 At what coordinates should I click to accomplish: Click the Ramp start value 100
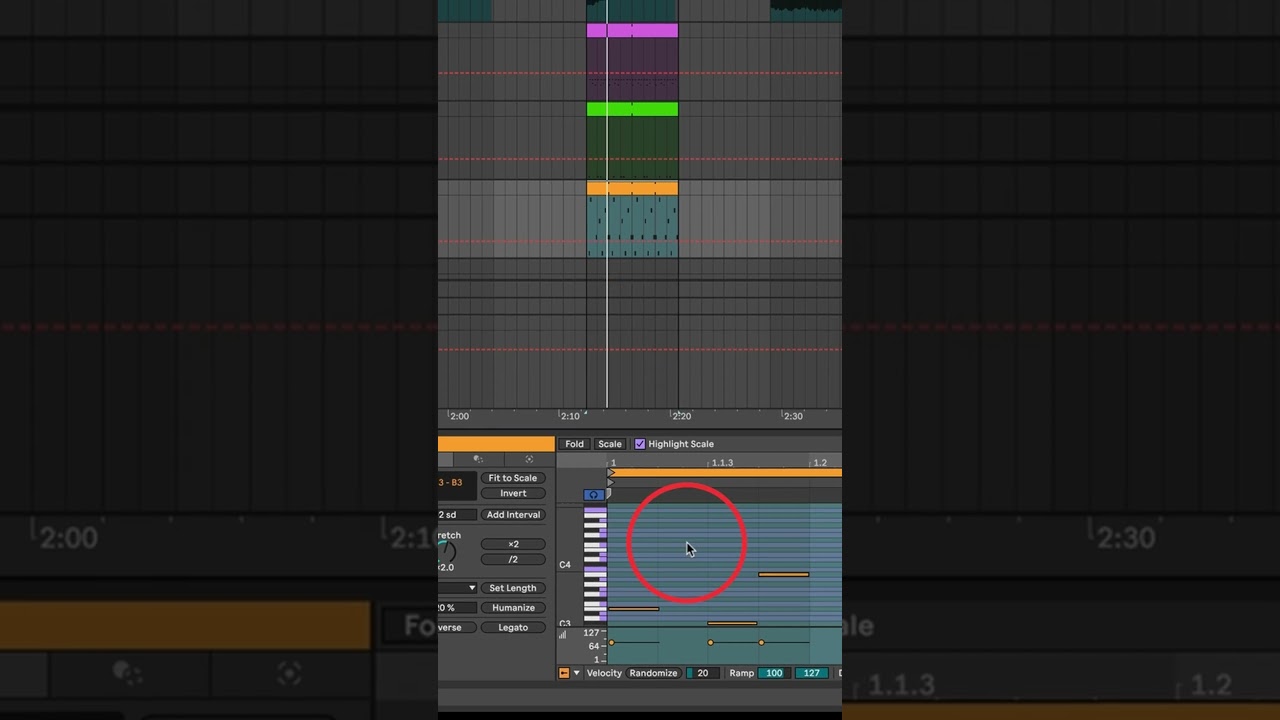(773, 673)
